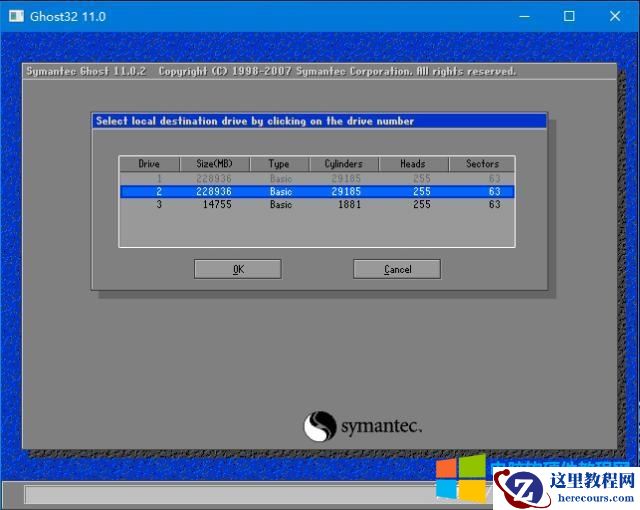Click Basic type in drive 3 row
The height and width of the screenshot is (510, 640).
tap(281, 204)
